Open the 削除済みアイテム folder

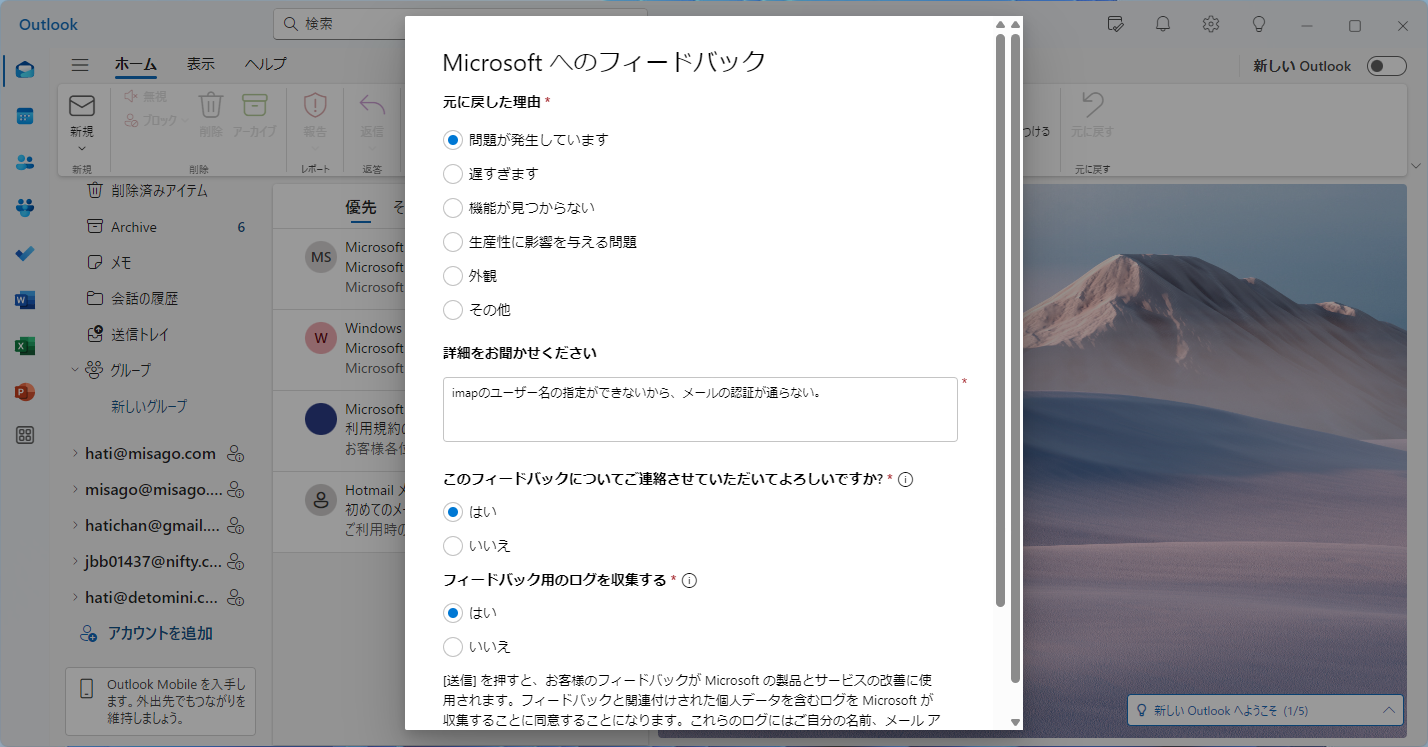[x=160, y=191]
